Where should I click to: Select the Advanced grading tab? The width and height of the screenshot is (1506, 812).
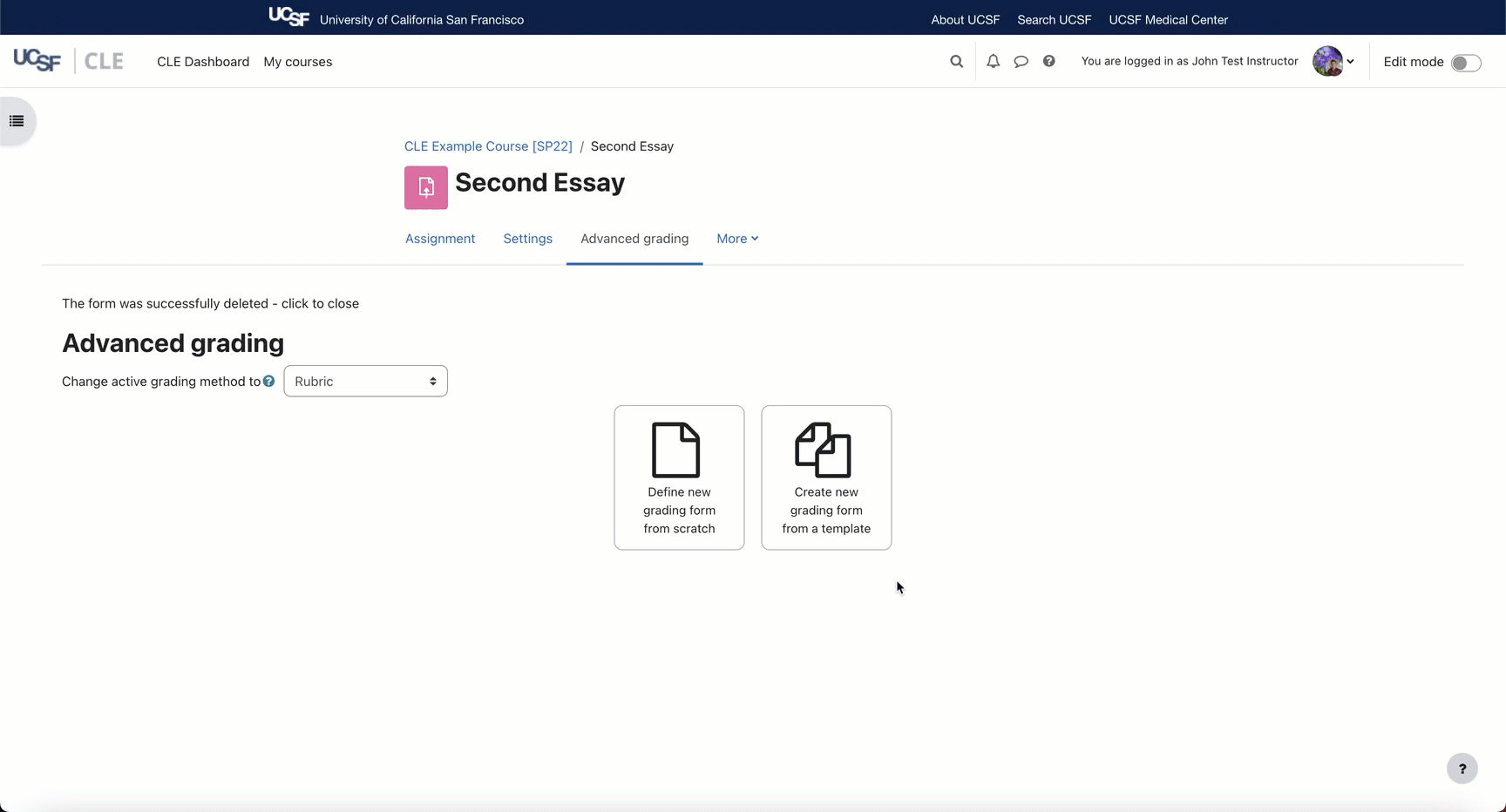(634, 239)
